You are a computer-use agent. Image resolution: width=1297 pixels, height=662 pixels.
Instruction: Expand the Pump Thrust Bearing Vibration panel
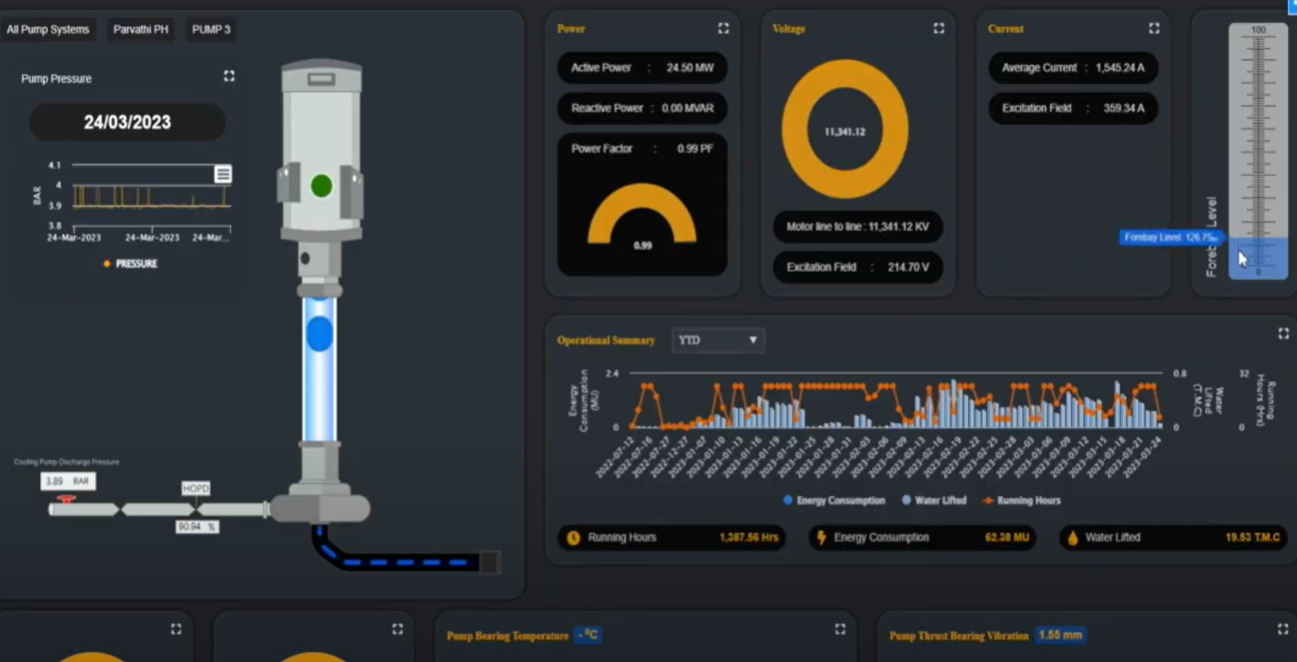(x=1282, y=629)
